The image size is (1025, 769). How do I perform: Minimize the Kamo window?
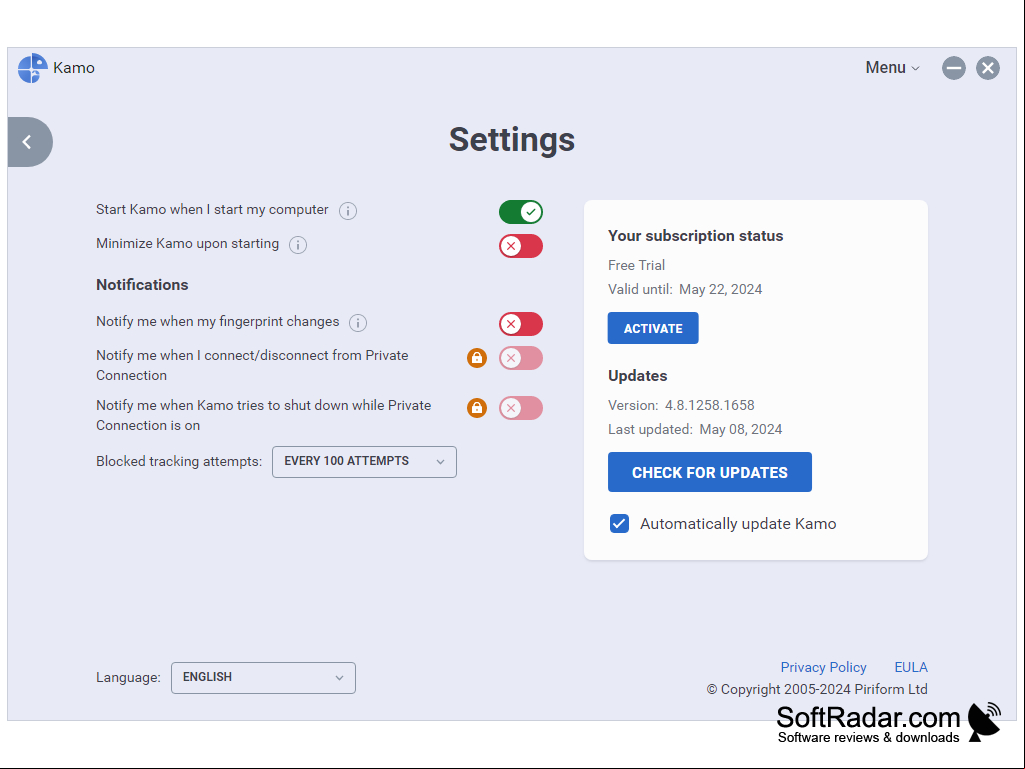click(x=954, y=68)
